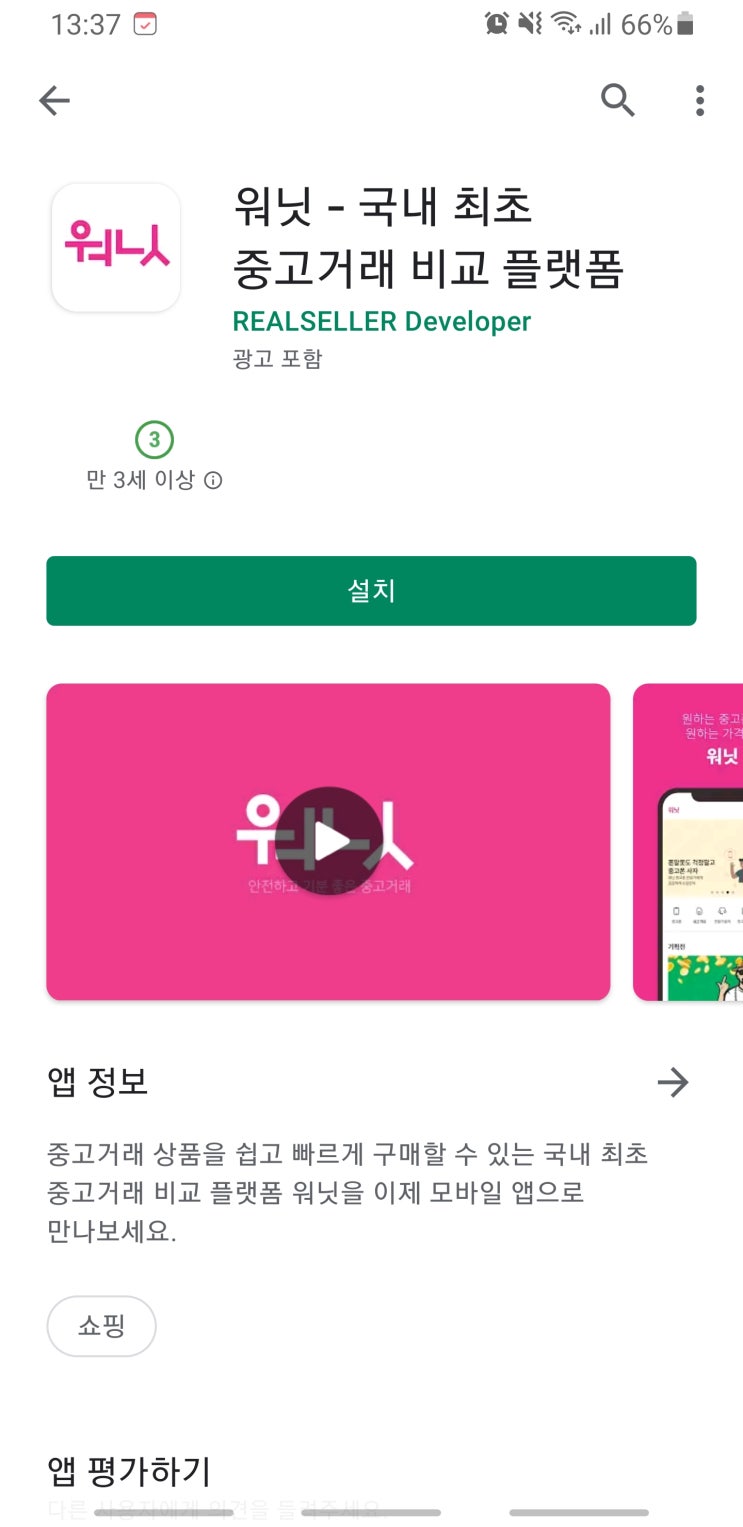Play the promo video
Image resolution: width=743 pixels, height=1527 pixels.
coord(328,841)
